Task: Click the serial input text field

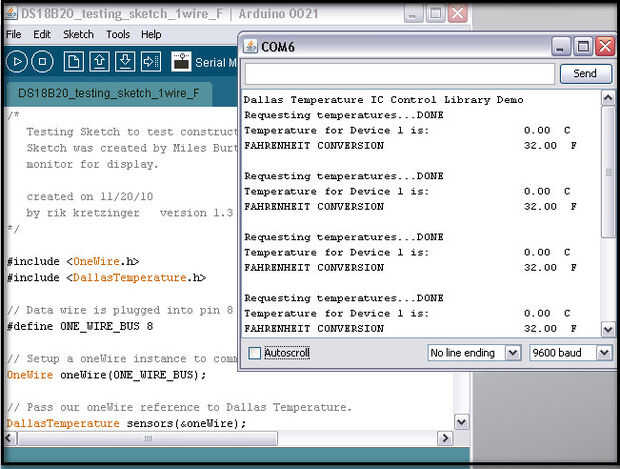Action: [x=399, y=74]
